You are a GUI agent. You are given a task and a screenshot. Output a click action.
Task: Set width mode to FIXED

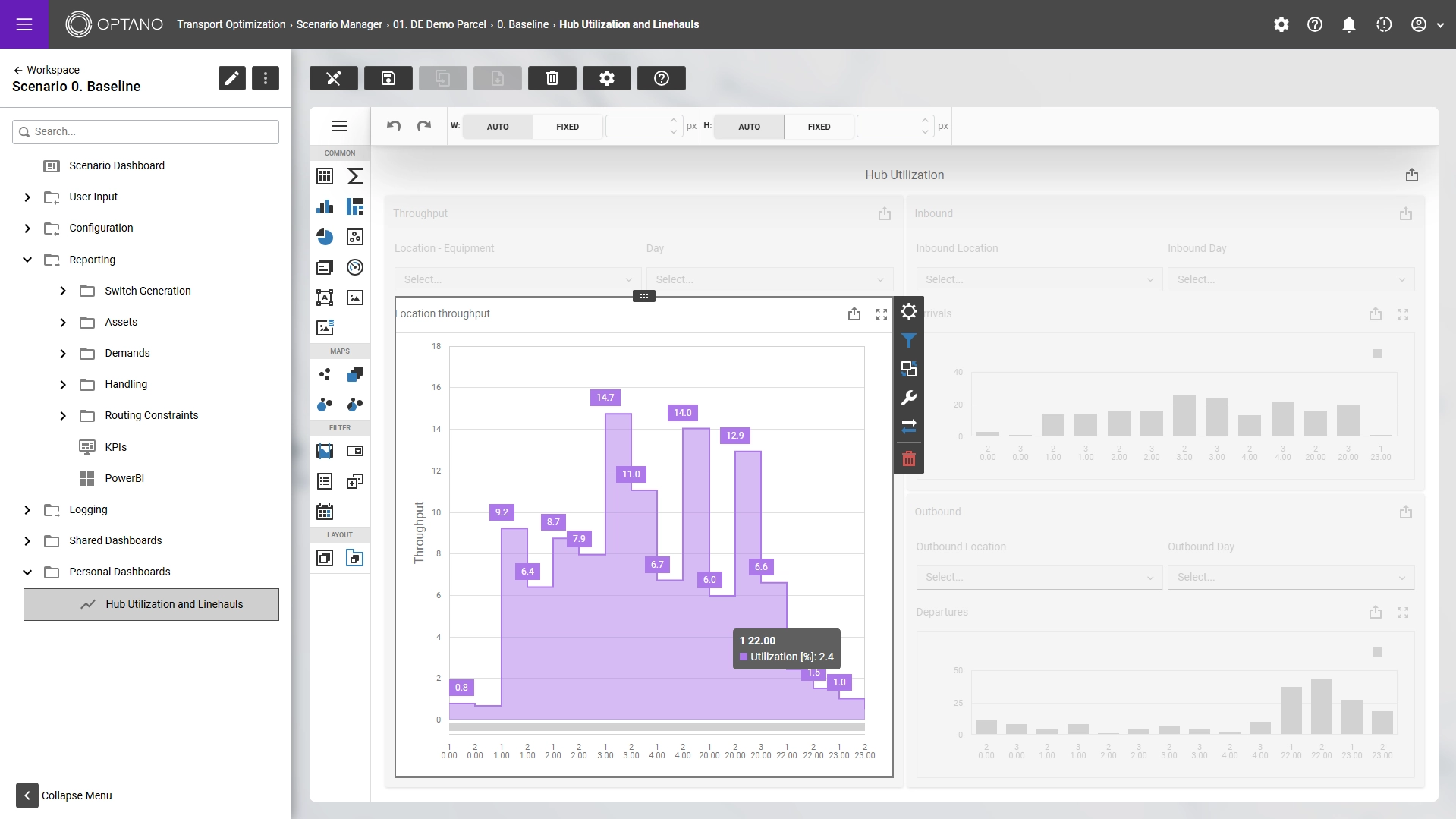[567, 127]
